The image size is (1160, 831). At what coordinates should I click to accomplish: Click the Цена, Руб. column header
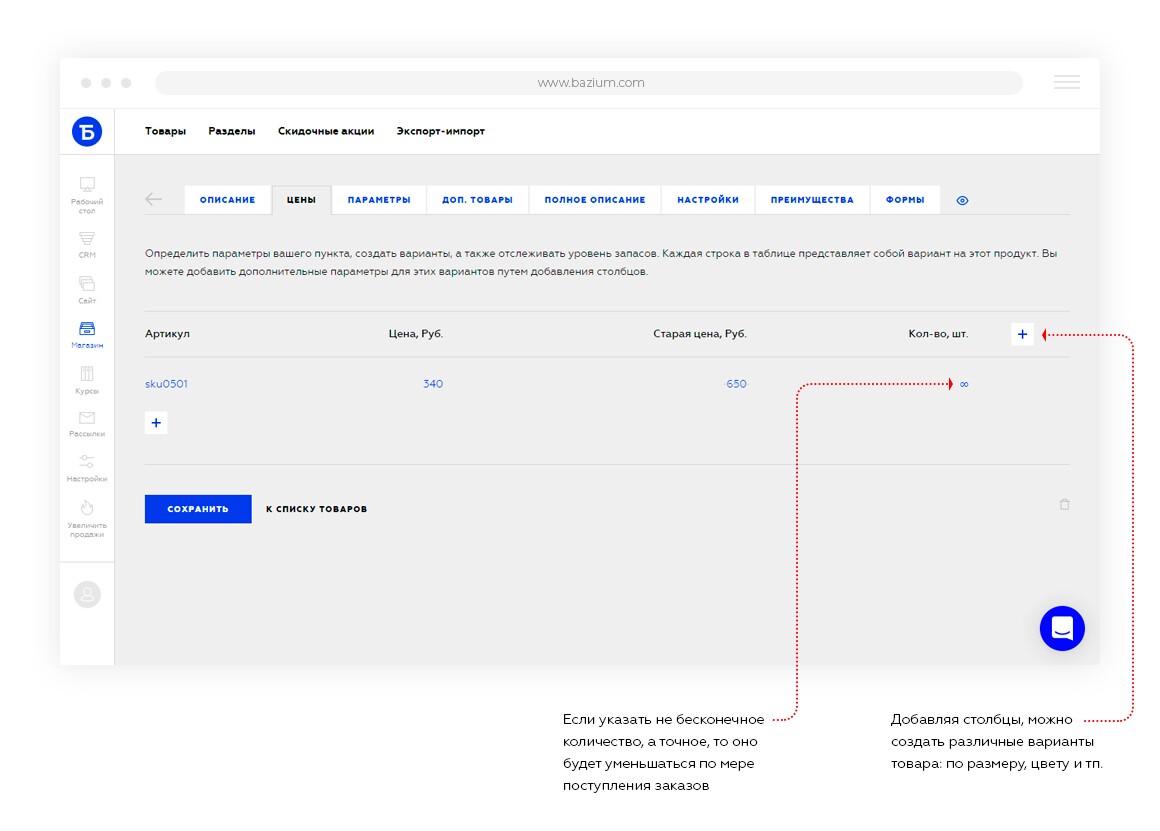(416, 334)
